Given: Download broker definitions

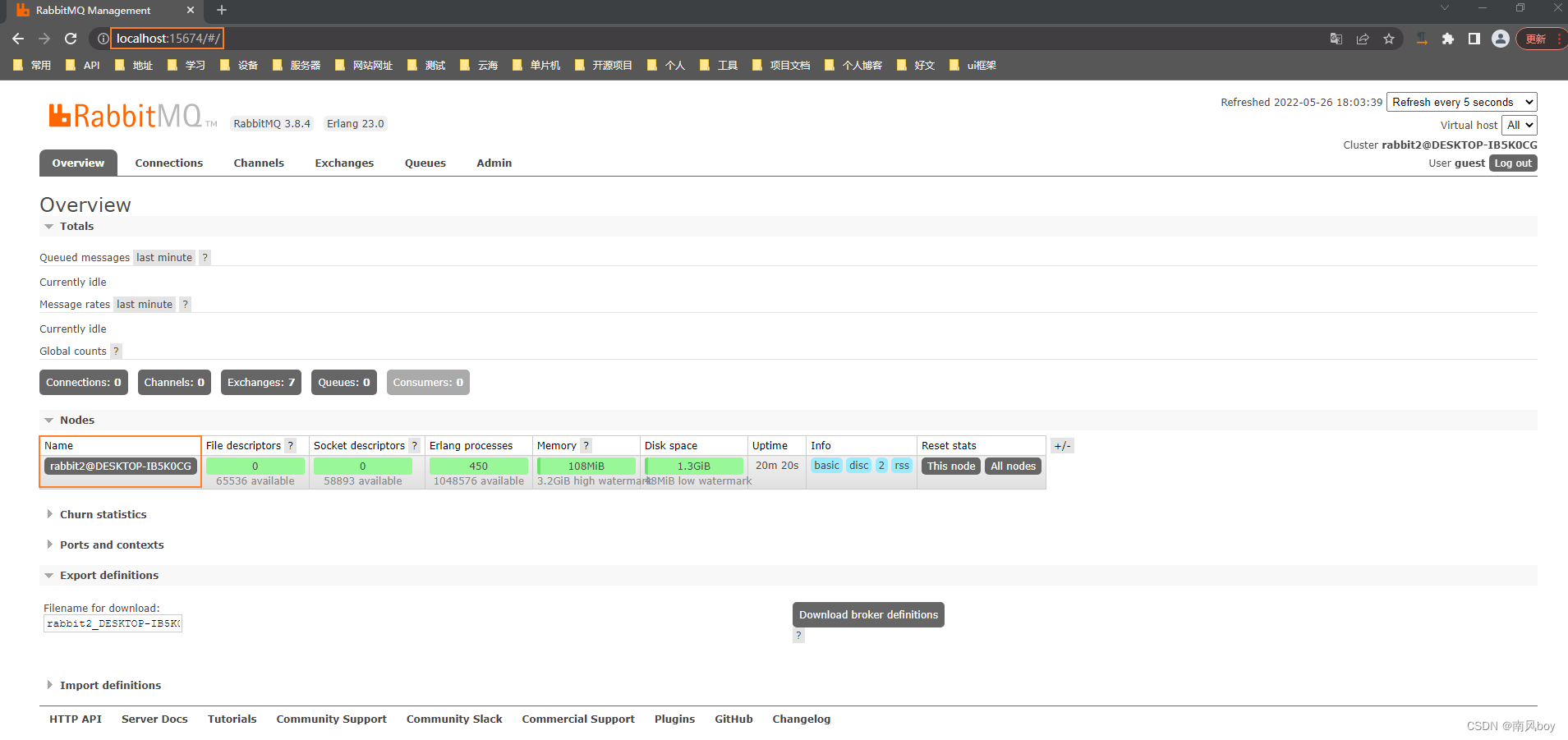Looking at the screenshot, I should coord(868,614).
